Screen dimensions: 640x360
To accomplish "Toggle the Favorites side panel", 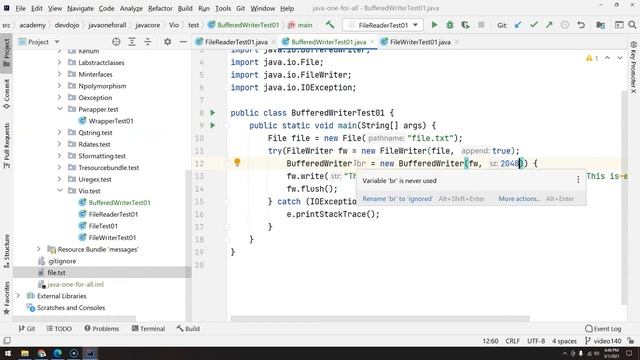I will tap(7, 298).
